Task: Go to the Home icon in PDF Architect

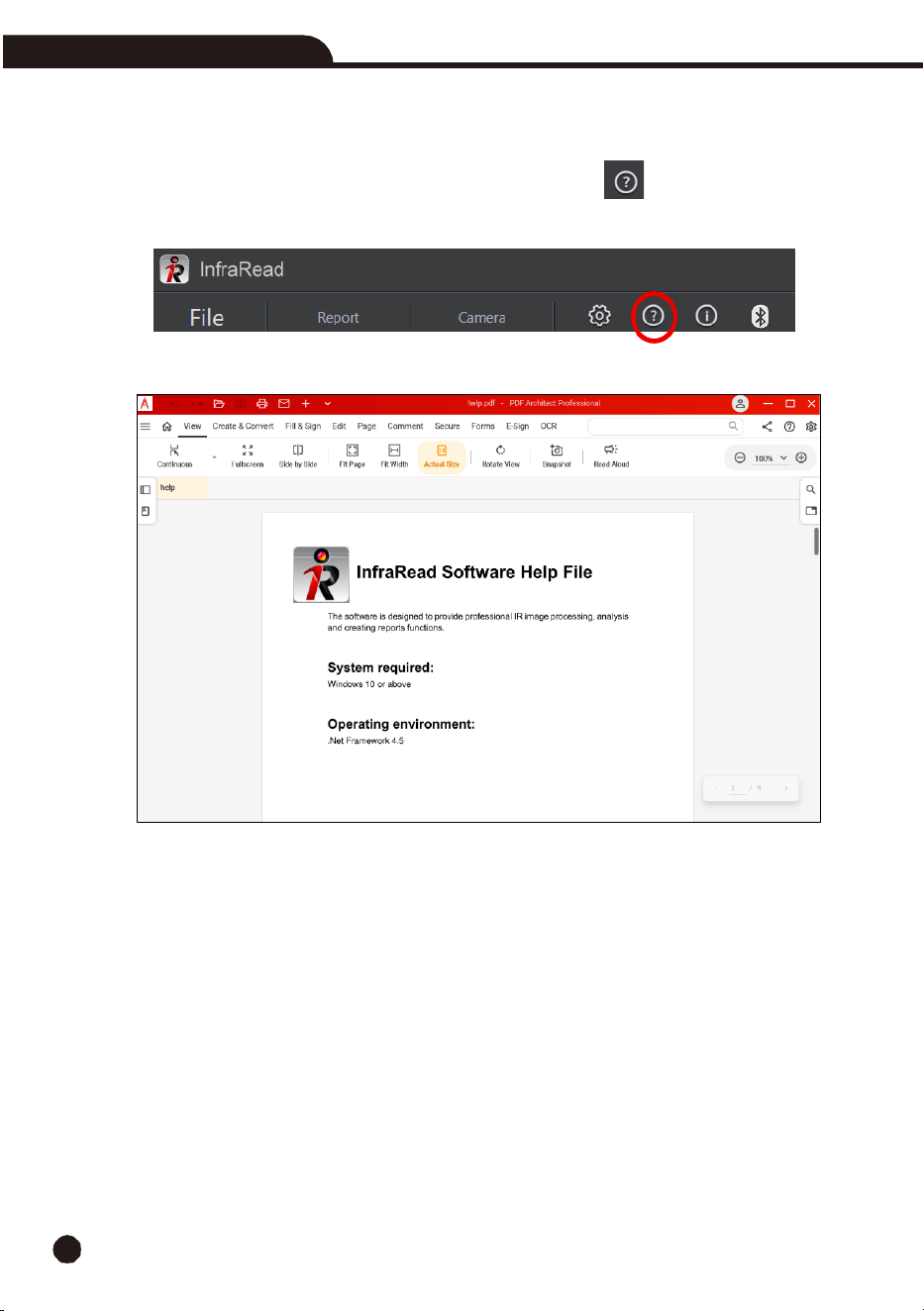Action: pyautogui.click(x=166, y=426)
